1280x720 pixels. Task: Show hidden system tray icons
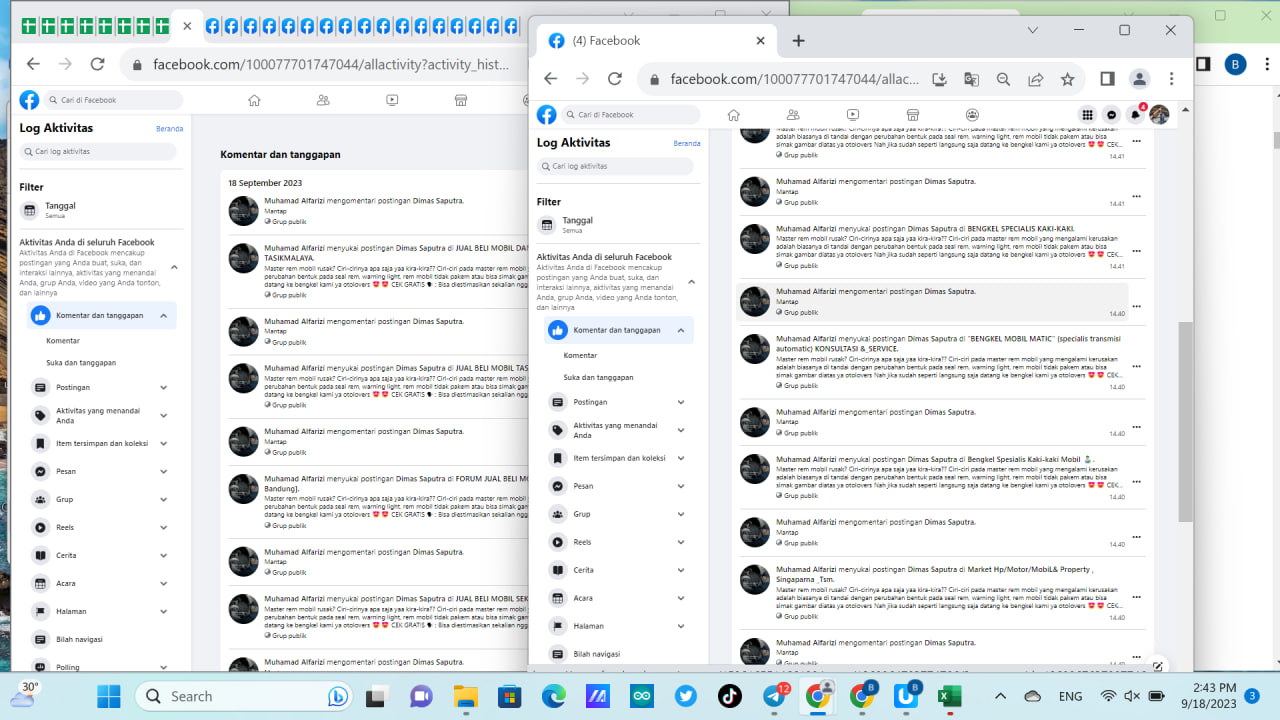pyautogui.click(x=1000, y=696)
